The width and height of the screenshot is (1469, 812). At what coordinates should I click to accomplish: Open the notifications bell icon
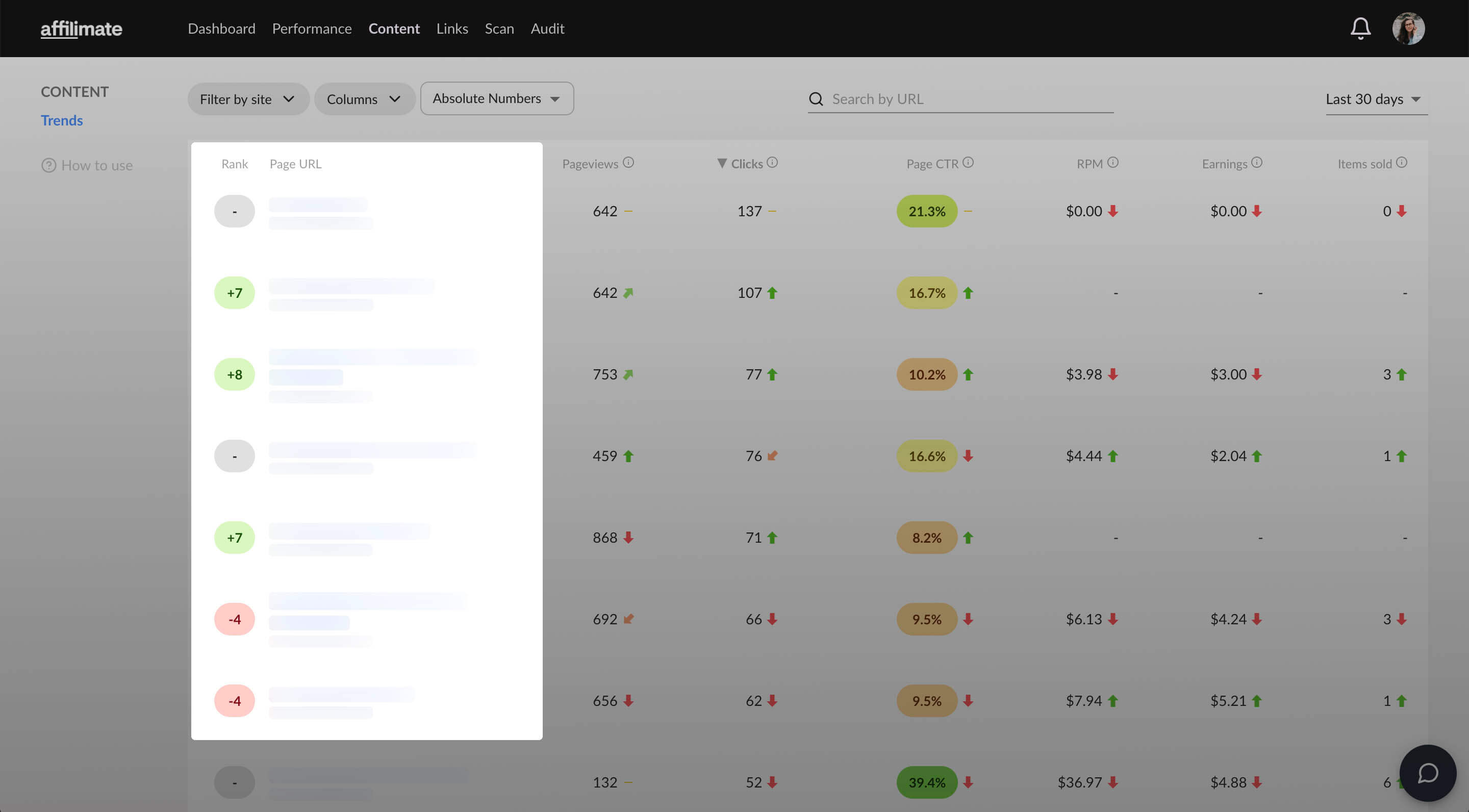pos(1360,28)
